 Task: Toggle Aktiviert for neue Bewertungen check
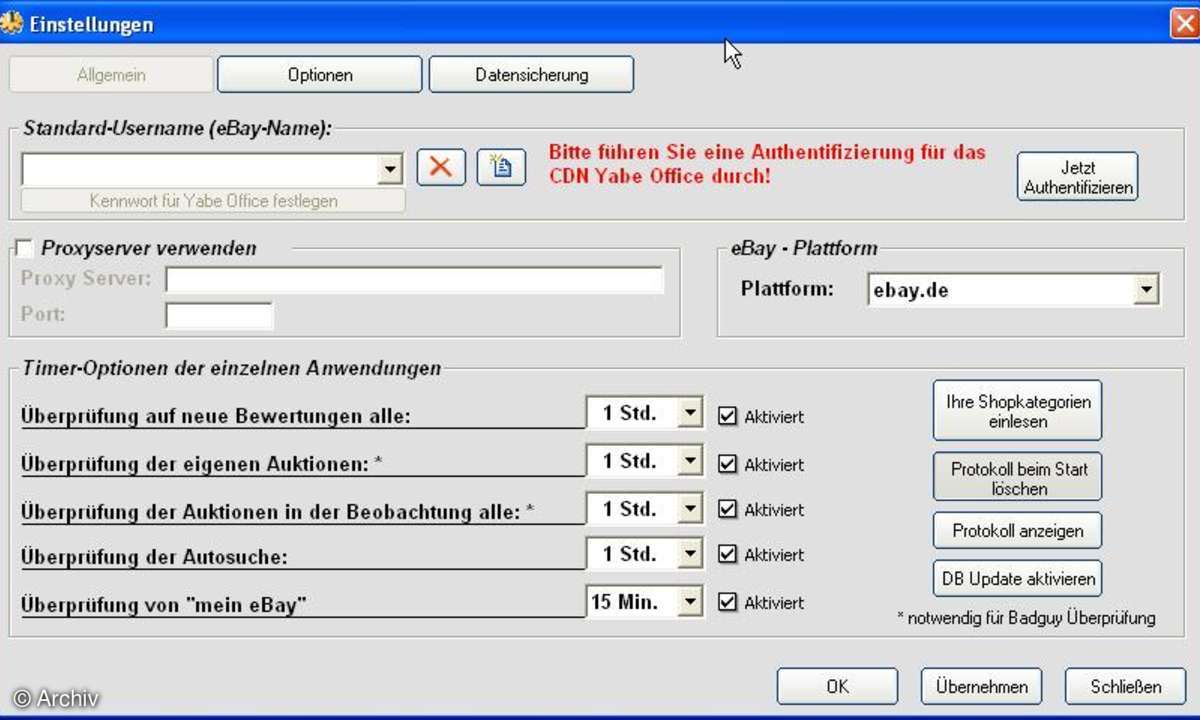(x=727, y=416)
